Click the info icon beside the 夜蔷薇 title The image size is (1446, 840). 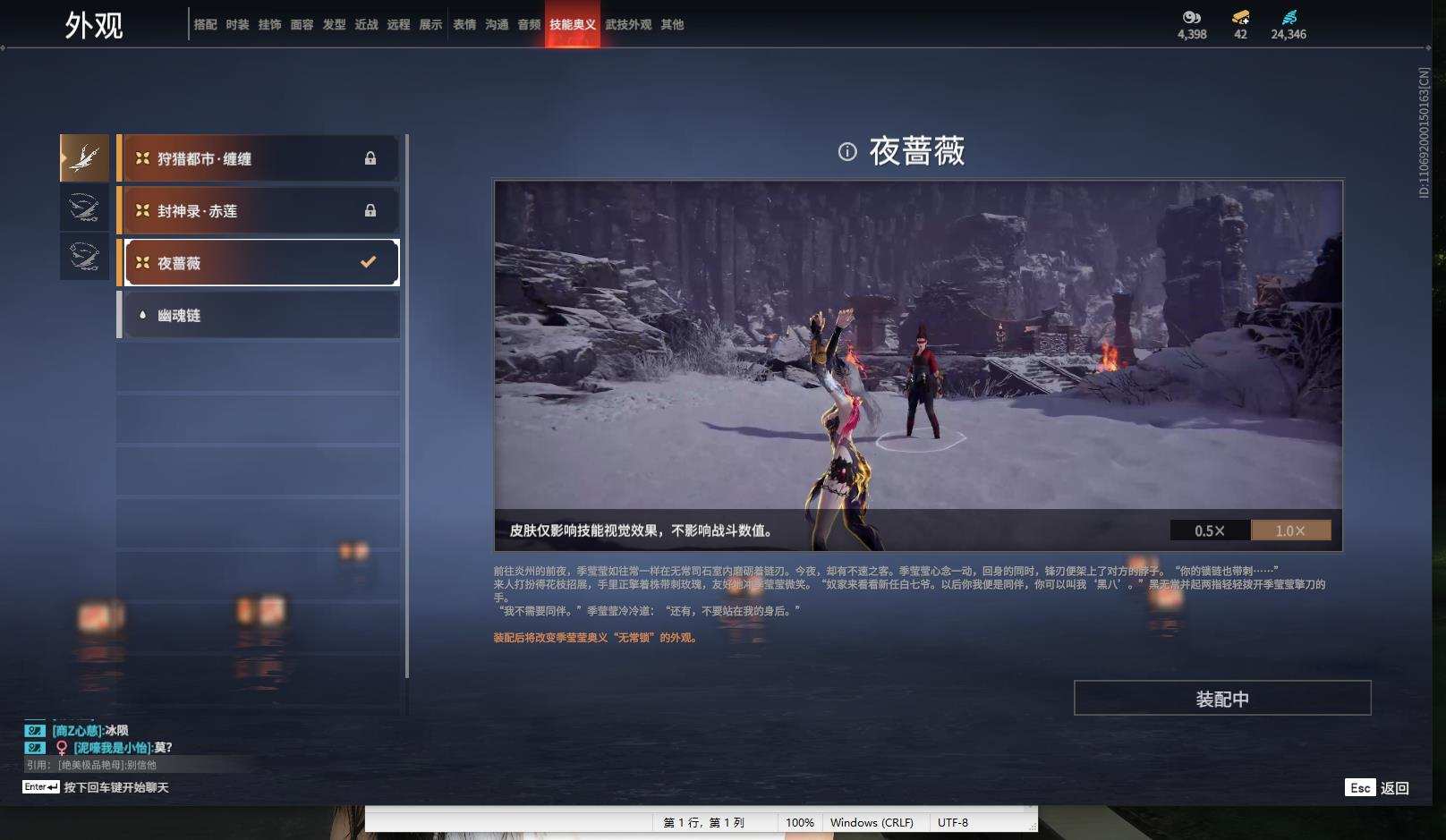click(847, 152)
